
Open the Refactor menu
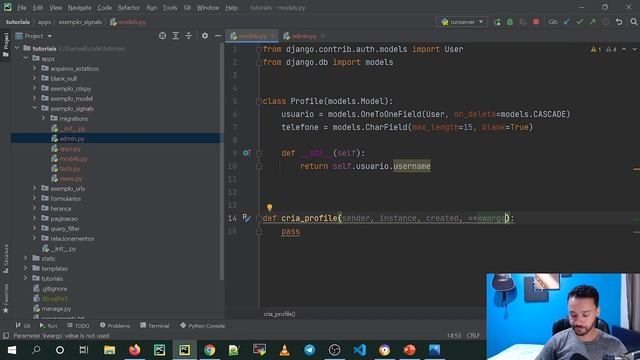129,8
